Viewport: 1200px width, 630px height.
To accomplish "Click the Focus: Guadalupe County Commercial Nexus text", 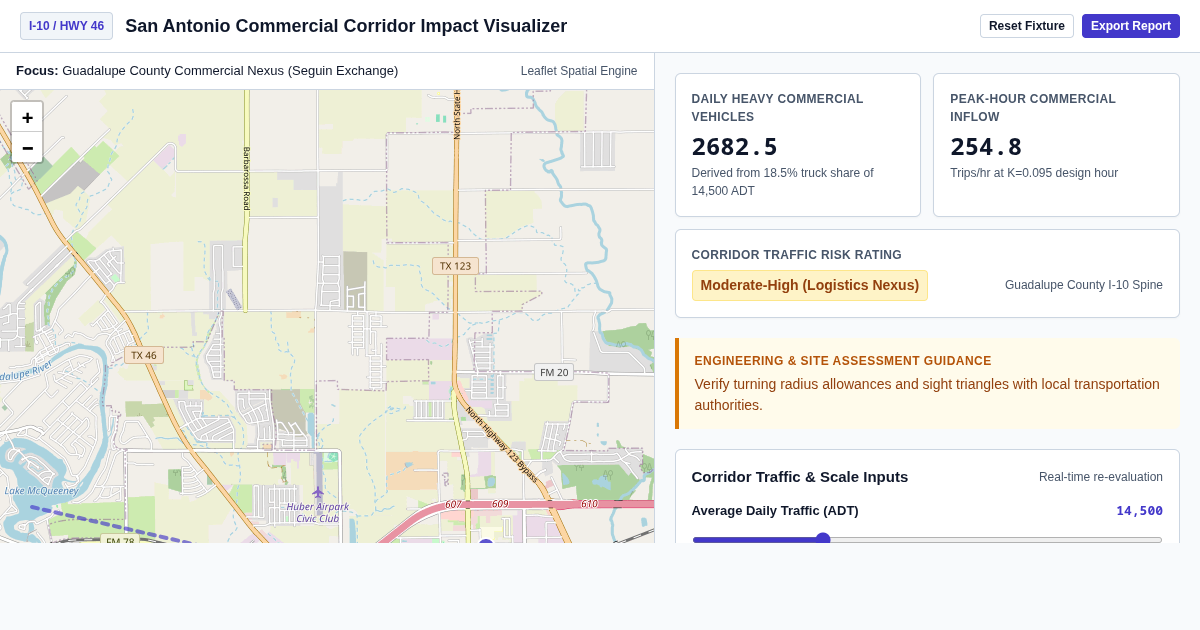I will 207,71.
